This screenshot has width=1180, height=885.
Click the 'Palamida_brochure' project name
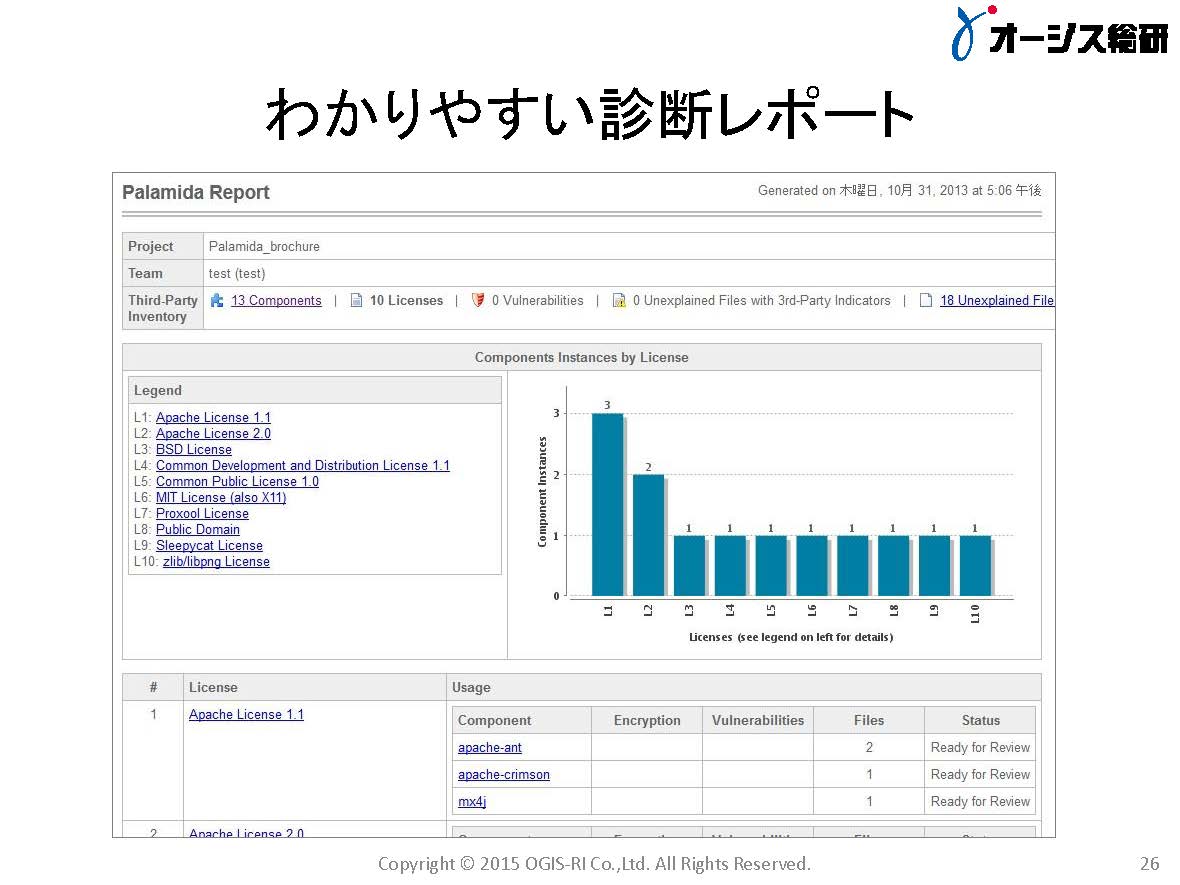coord(264,246)
